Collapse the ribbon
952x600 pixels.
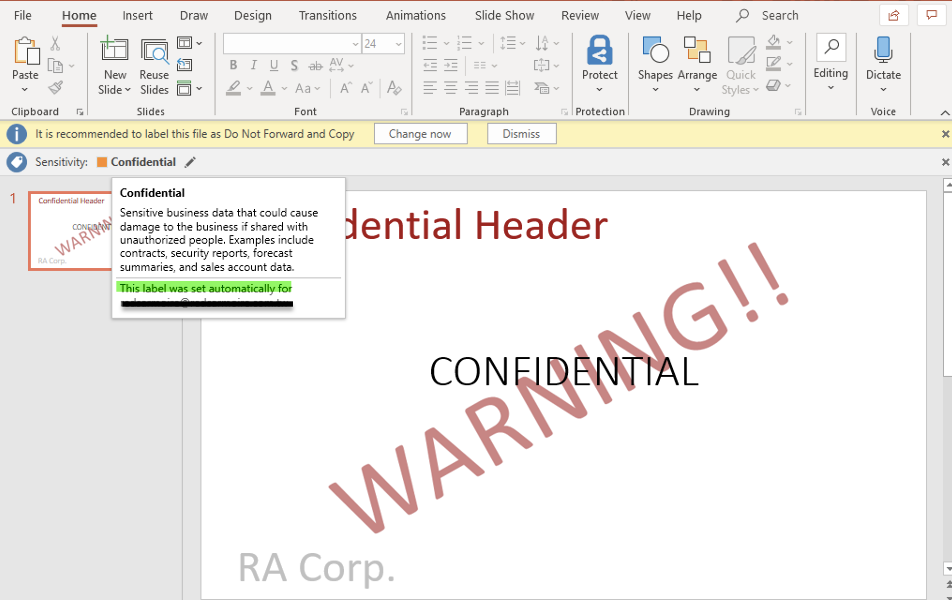click(945, 112)
